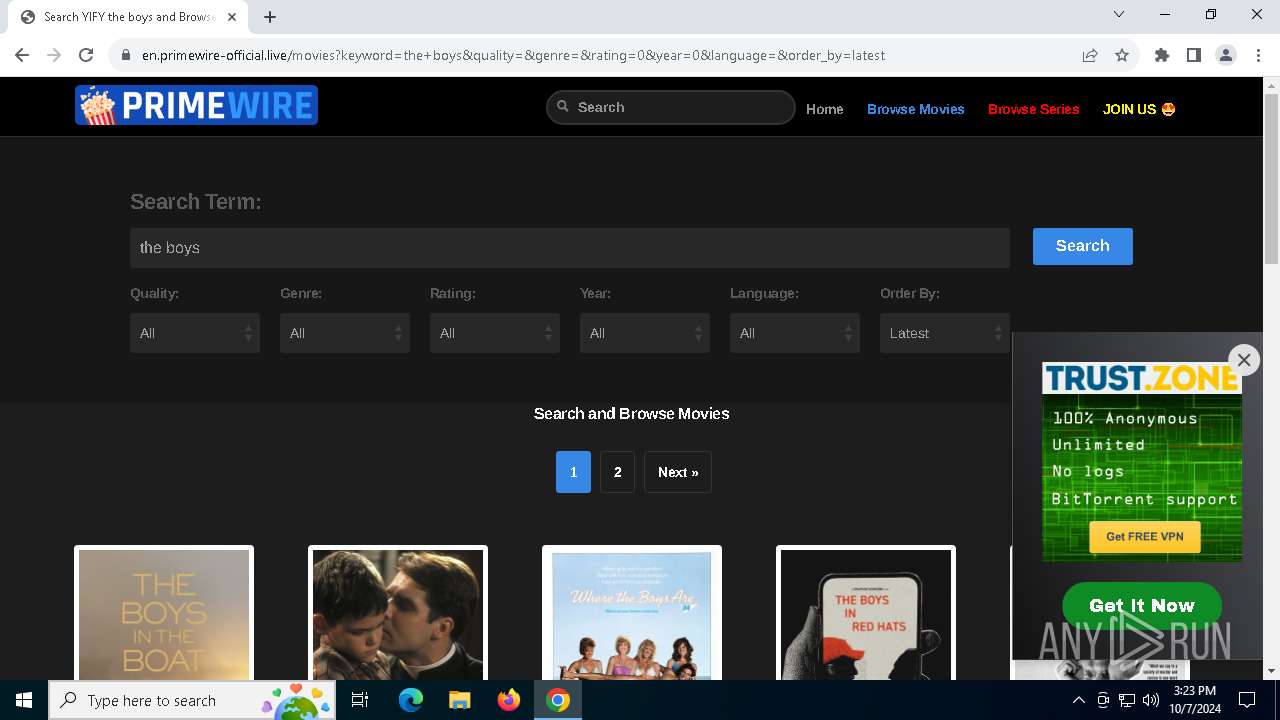Click the green Get It Now button

click(1142, 605)
